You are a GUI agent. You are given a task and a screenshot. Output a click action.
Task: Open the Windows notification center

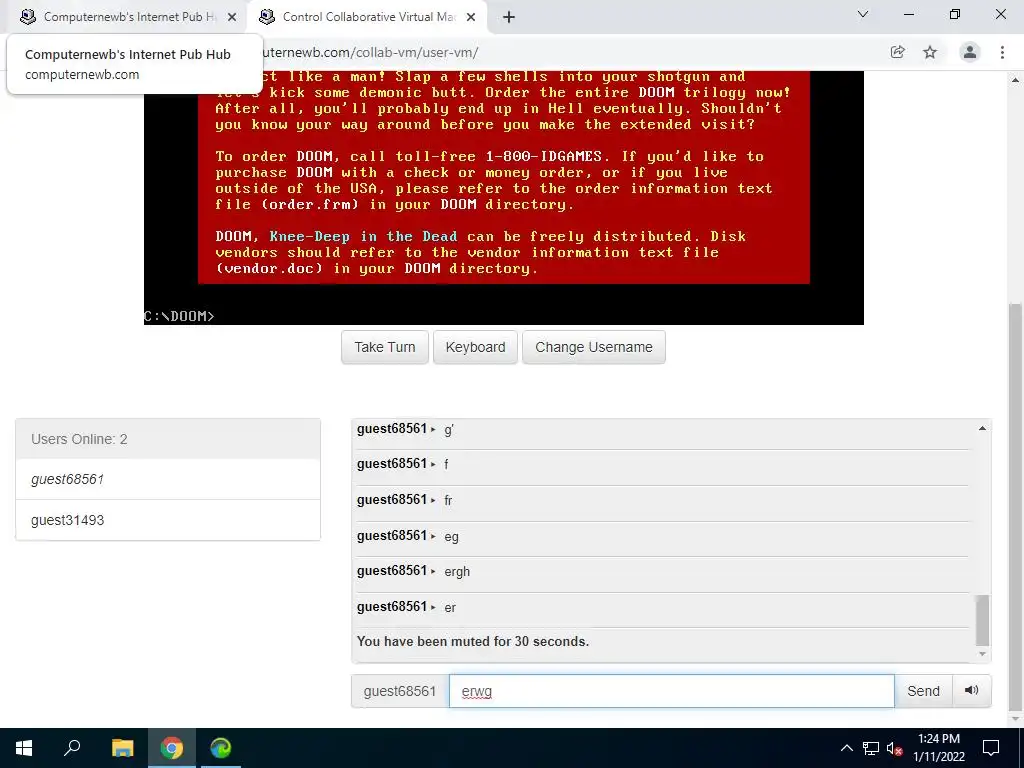[991, 748]
